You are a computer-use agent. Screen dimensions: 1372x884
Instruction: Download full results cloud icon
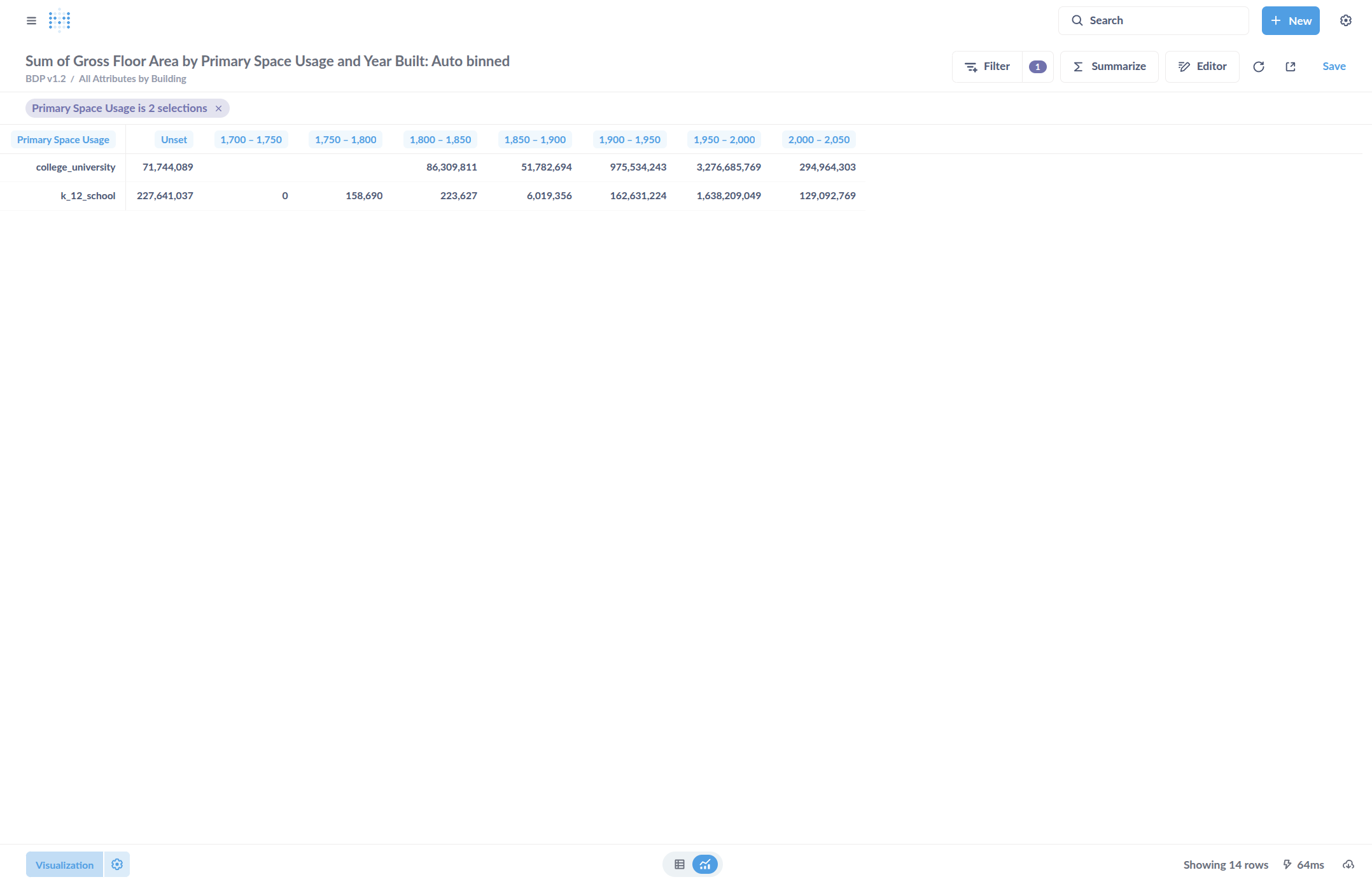click(1348, 864)
